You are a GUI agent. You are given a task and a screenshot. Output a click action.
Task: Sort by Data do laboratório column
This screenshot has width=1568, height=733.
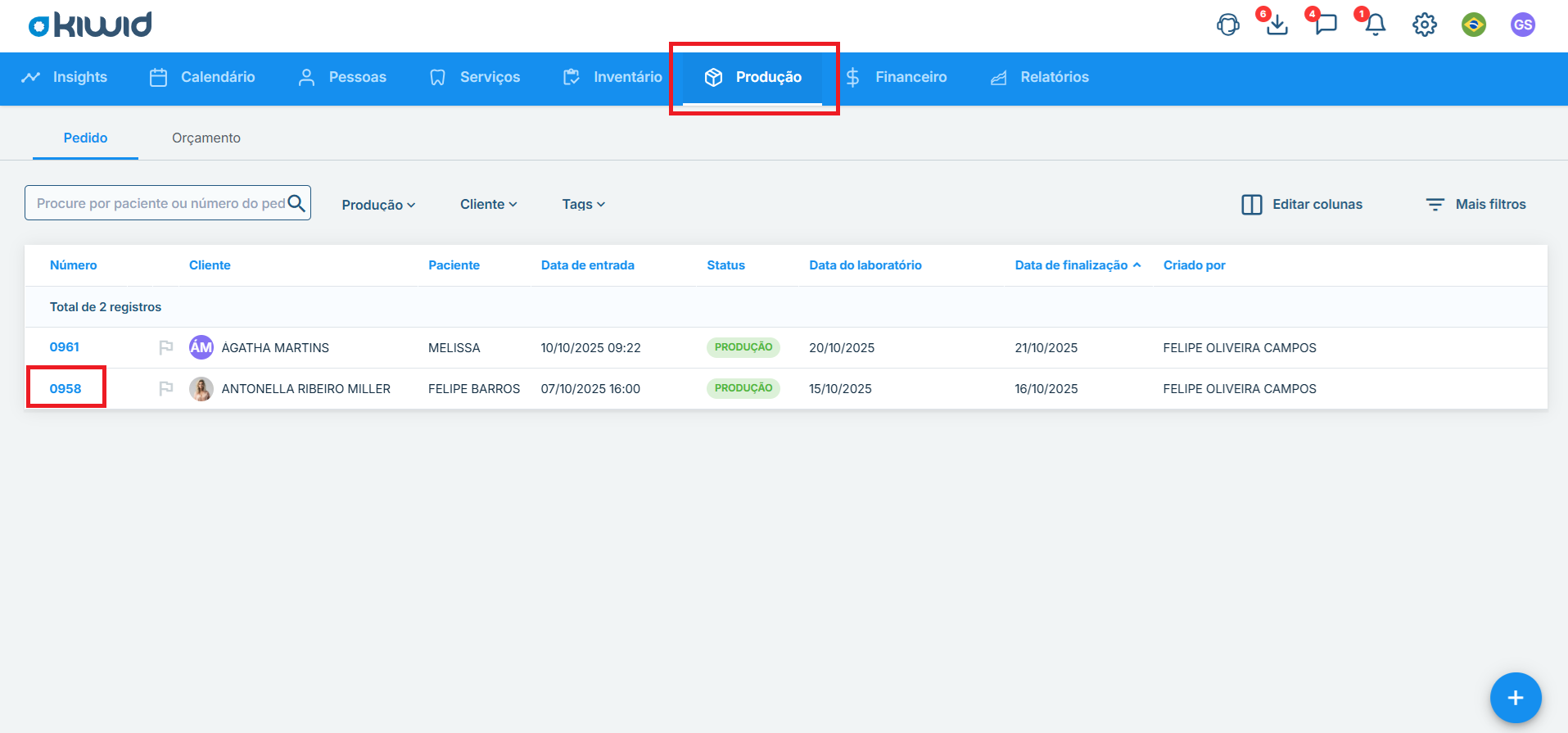(x=865, y=265)
